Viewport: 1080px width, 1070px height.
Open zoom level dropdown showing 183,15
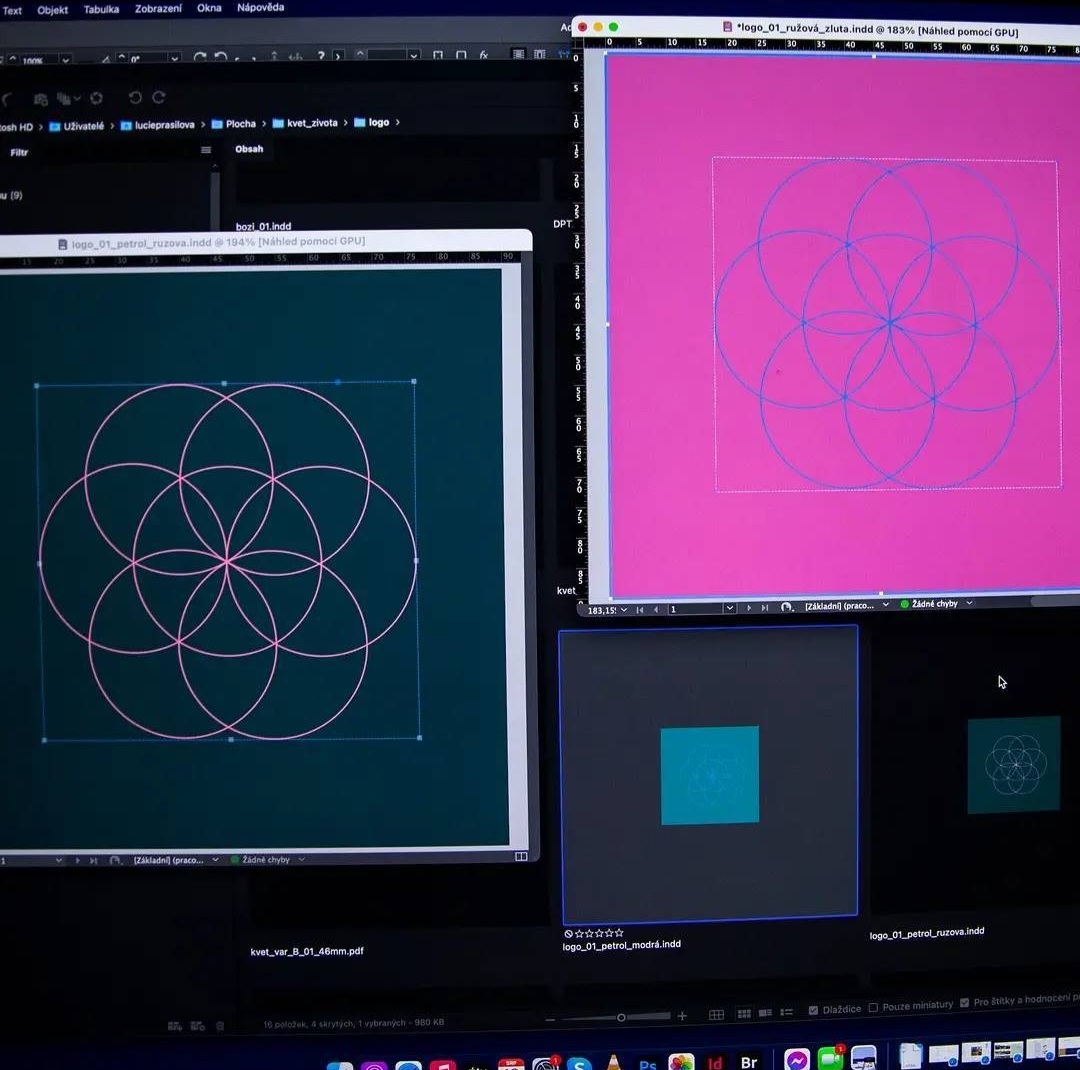coord(623,610)
